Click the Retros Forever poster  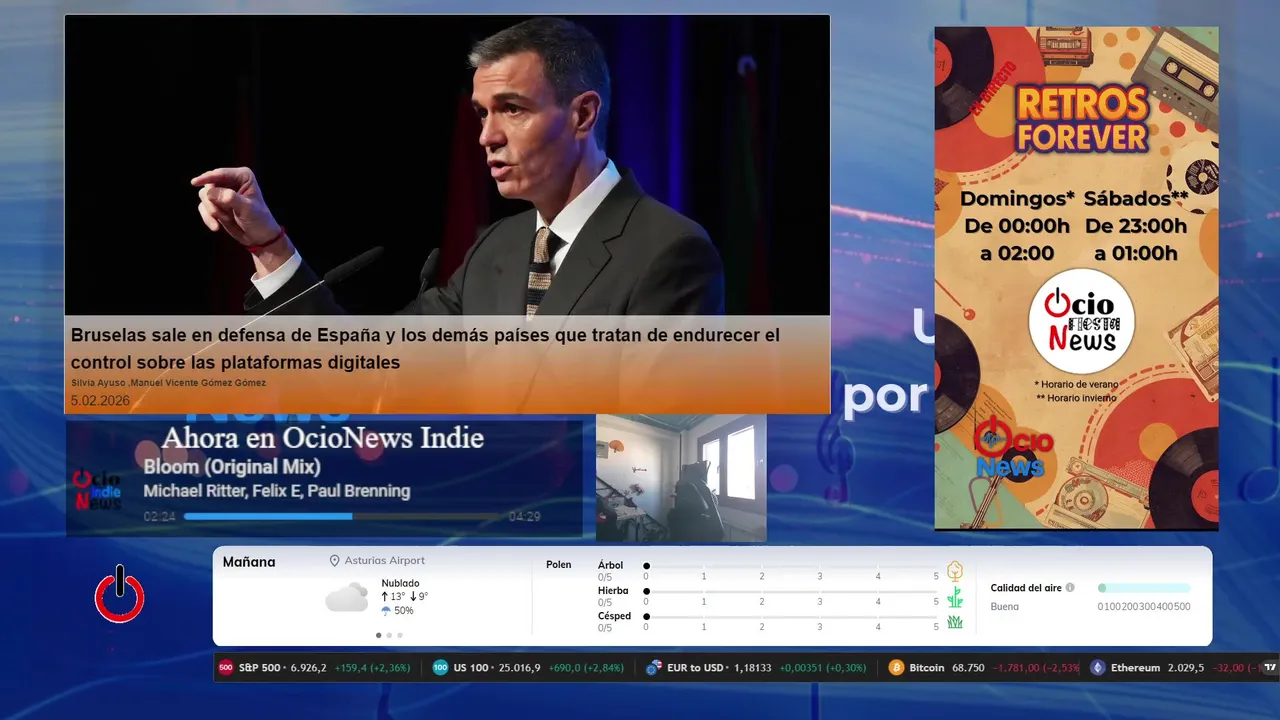click(x=1076, y=278)
